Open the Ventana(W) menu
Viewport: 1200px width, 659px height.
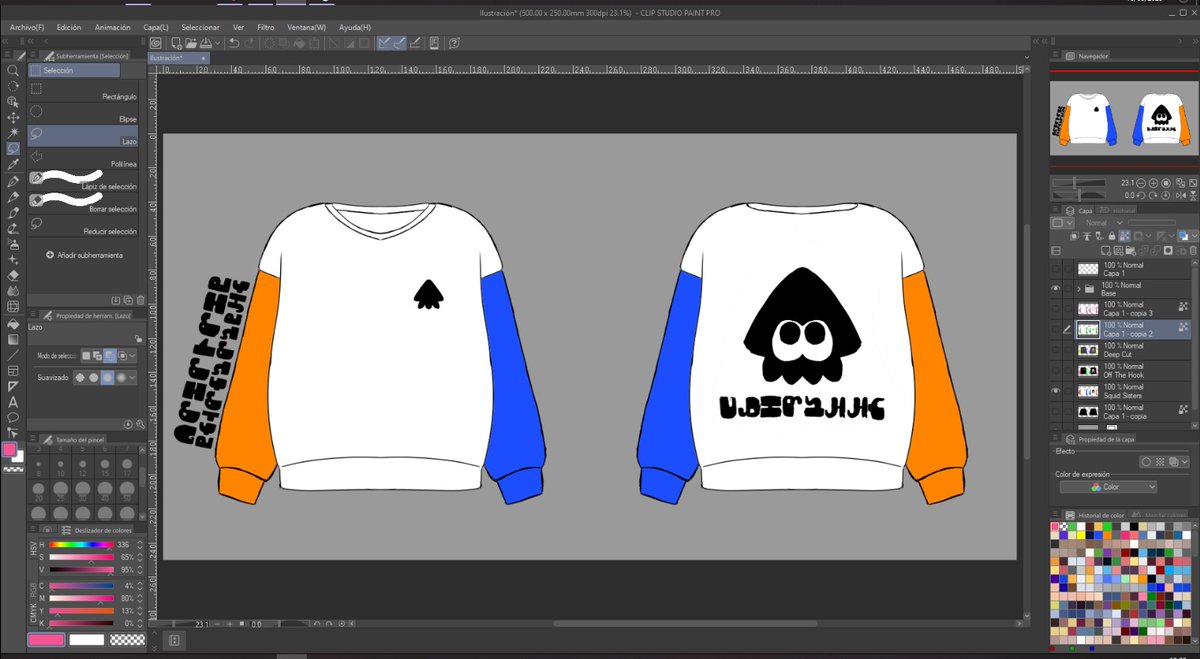tap(305, 27)
